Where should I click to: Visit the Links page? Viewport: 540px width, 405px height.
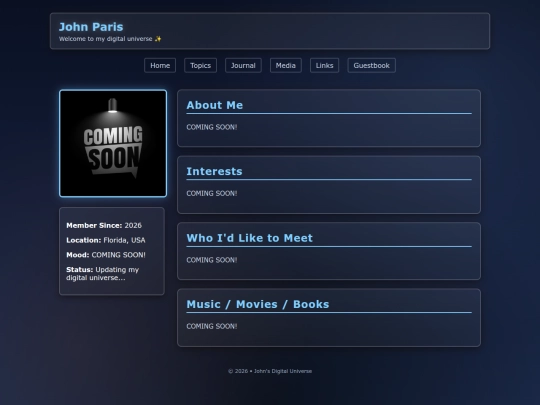pos(324,65)
